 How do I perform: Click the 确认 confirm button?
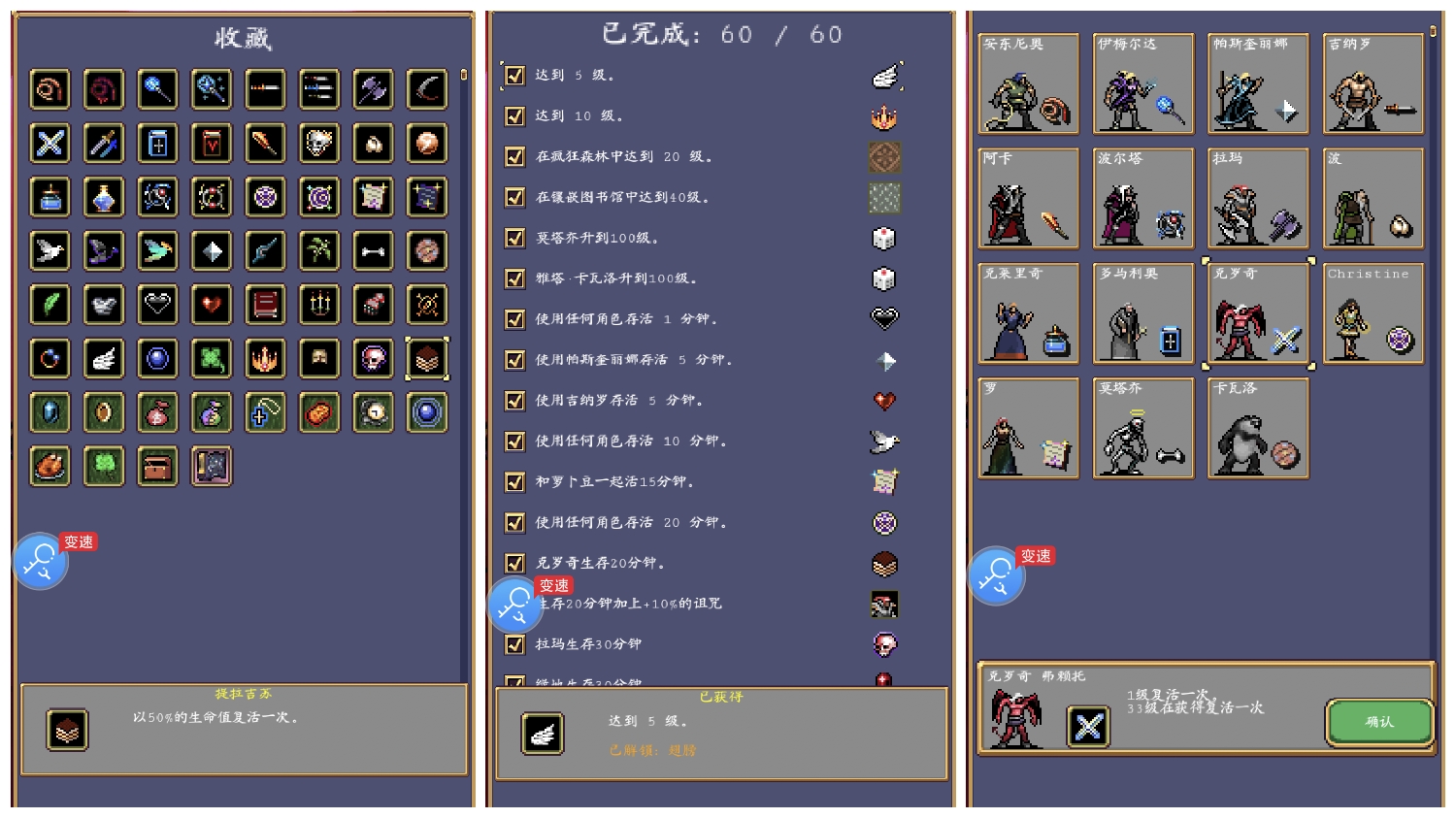click(1379, 722)
